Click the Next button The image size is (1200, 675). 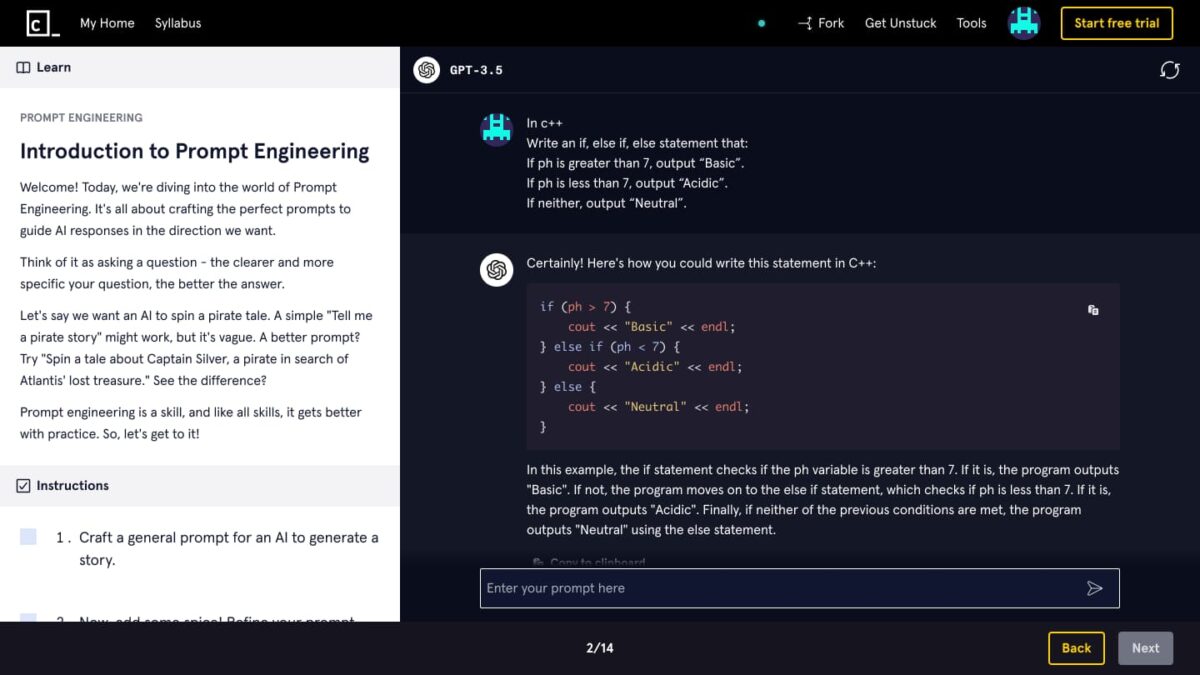1145,648
